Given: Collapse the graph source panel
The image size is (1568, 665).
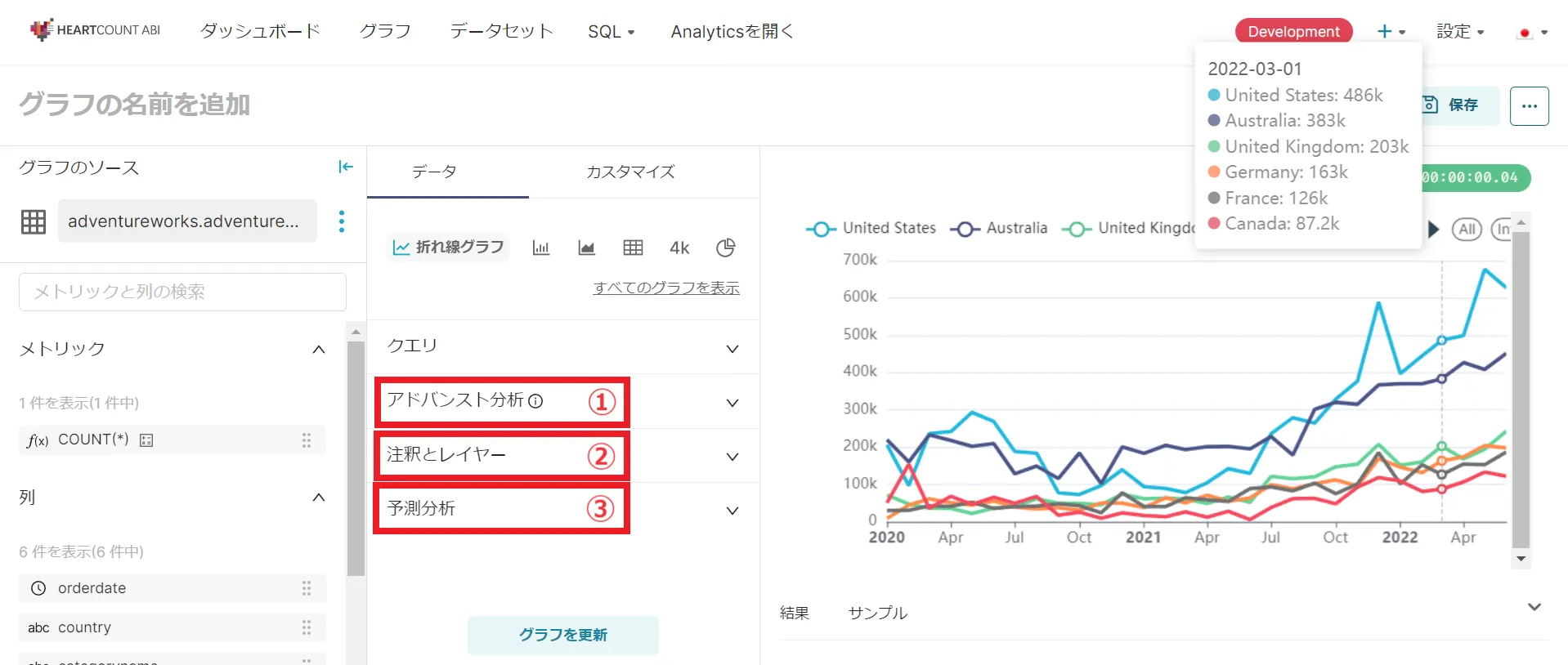Looking at the screenshot, I should click(x=346, y=167).
